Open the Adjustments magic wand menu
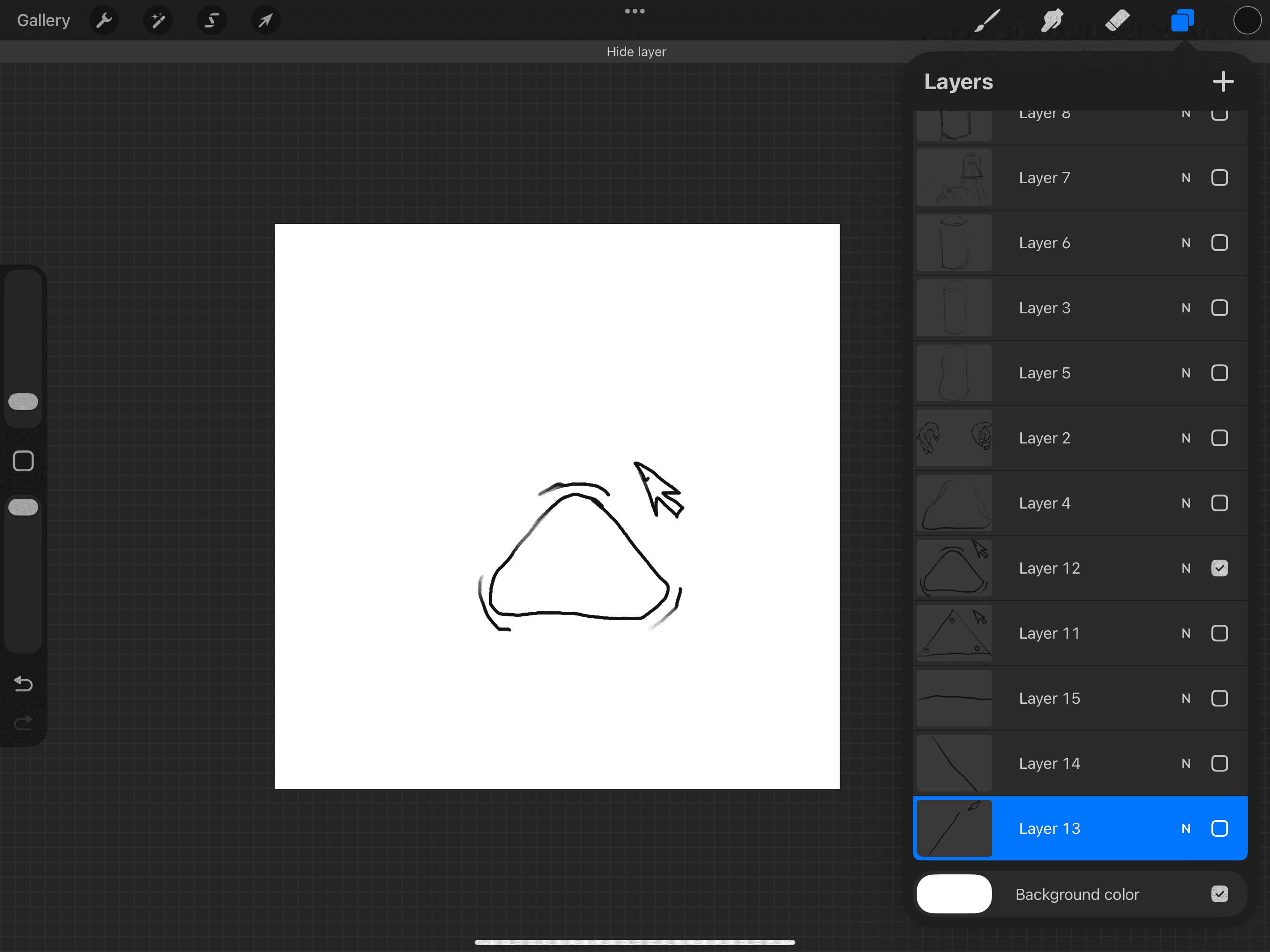 pyautogui.click(x=158, y=20)
